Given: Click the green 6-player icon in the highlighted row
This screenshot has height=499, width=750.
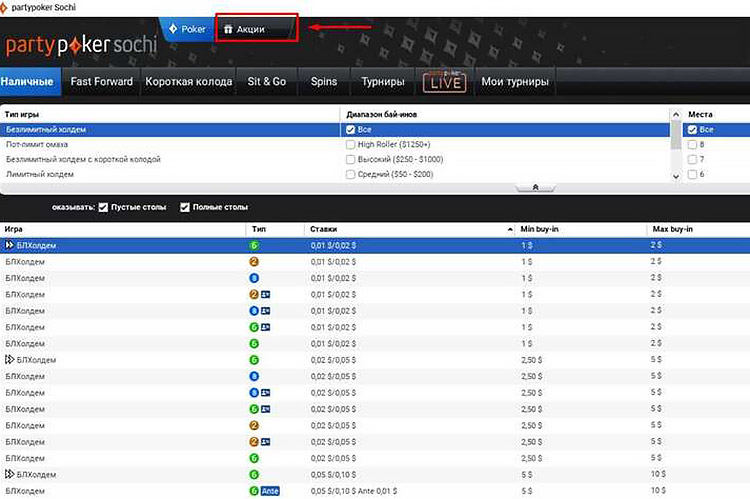Looking at the screenshot, I should (254, 245).
